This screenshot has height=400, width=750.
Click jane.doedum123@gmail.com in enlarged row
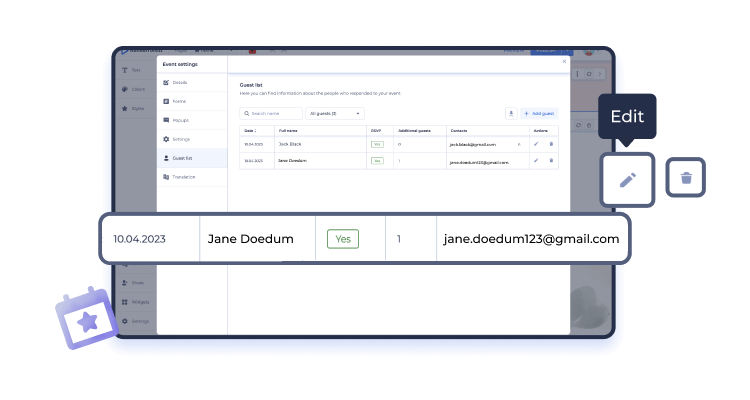(x=531, y=239)
